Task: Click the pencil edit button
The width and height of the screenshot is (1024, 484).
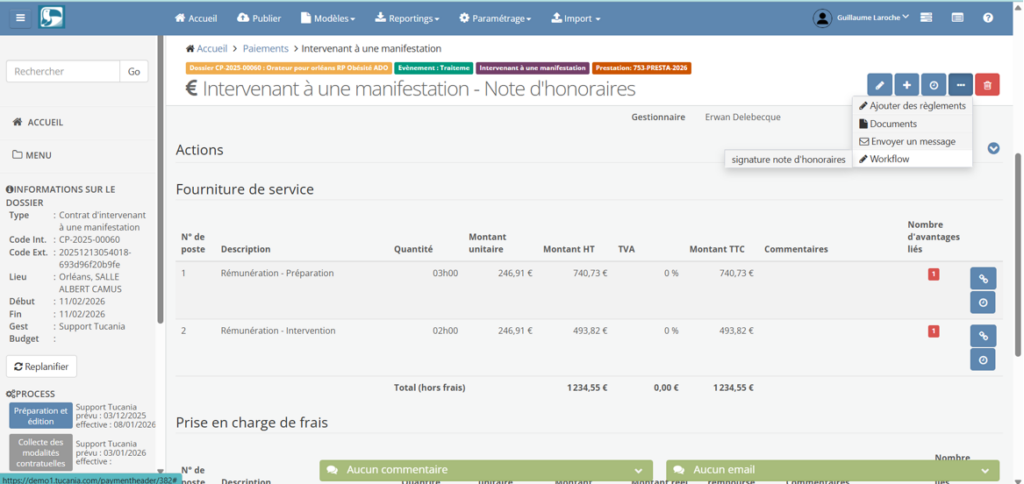Action: [879, 86]
